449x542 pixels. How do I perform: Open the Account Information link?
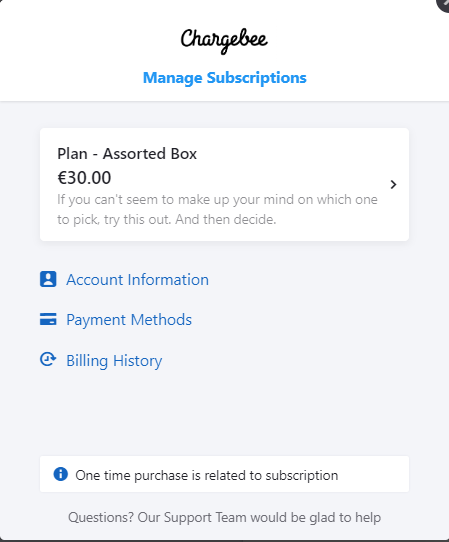137,280
